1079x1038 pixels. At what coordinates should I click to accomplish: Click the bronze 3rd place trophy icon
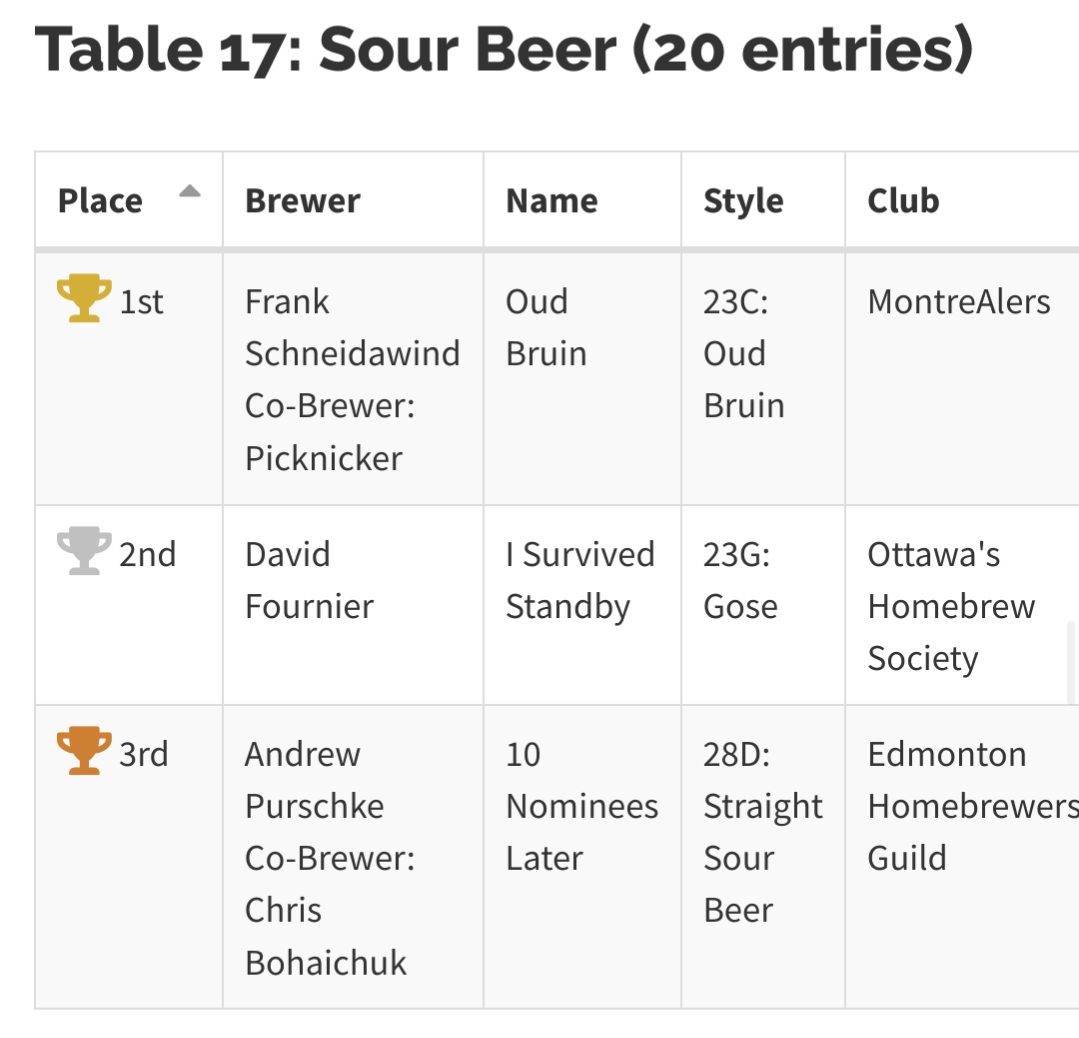coord(84,753)
